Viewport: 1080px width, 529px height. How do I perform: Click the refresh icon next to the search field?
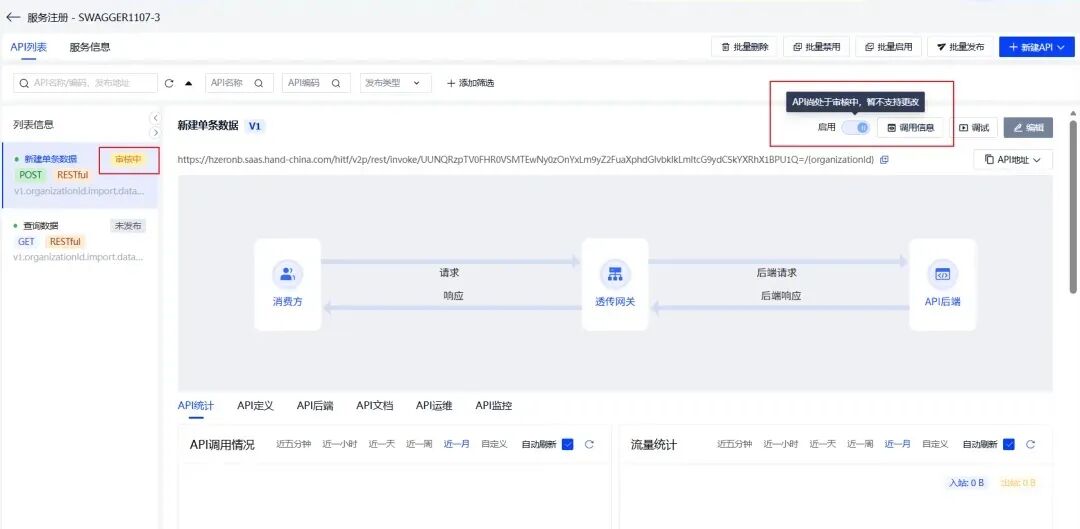coord(169,83)
